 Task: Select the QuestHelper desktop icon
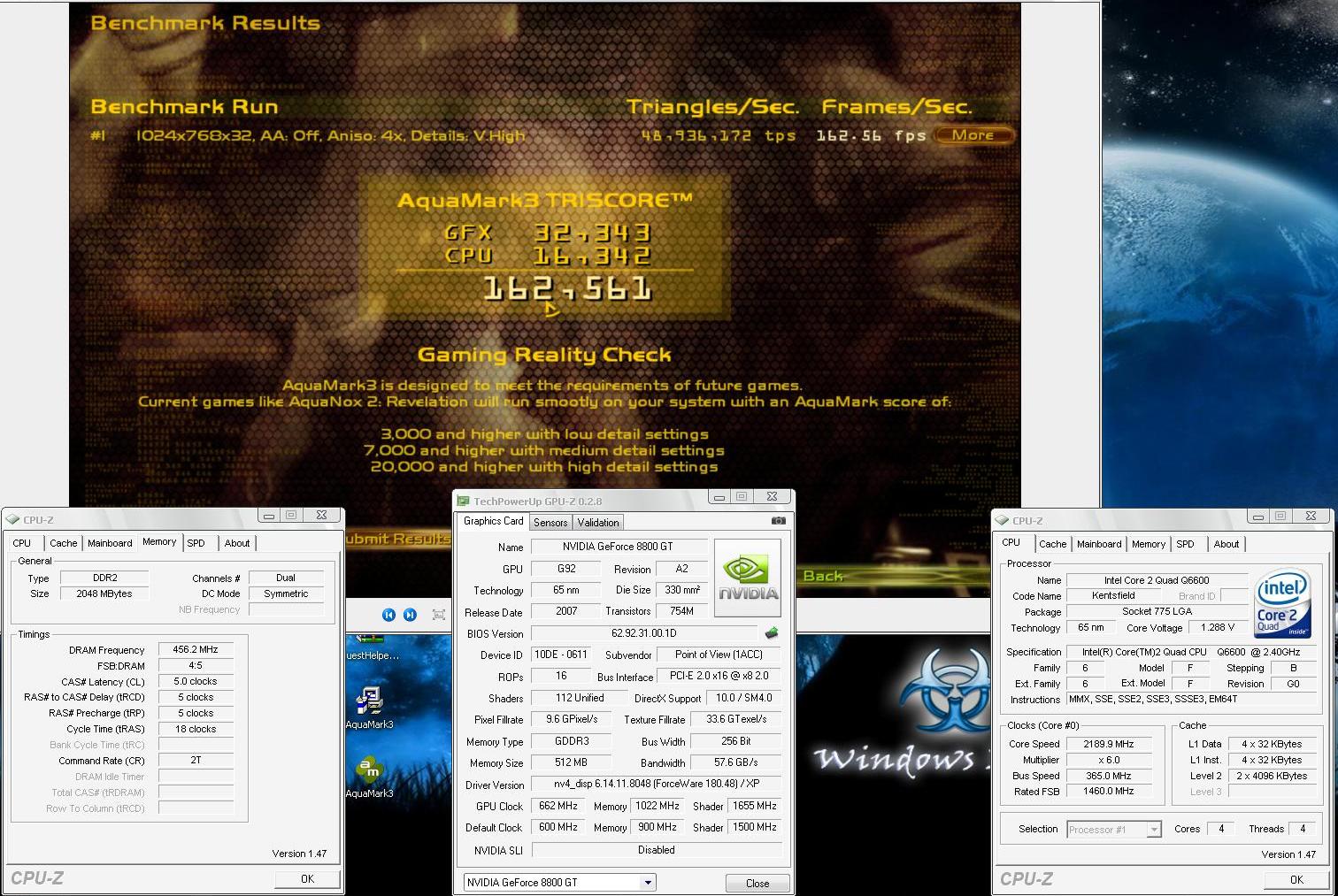372,647
